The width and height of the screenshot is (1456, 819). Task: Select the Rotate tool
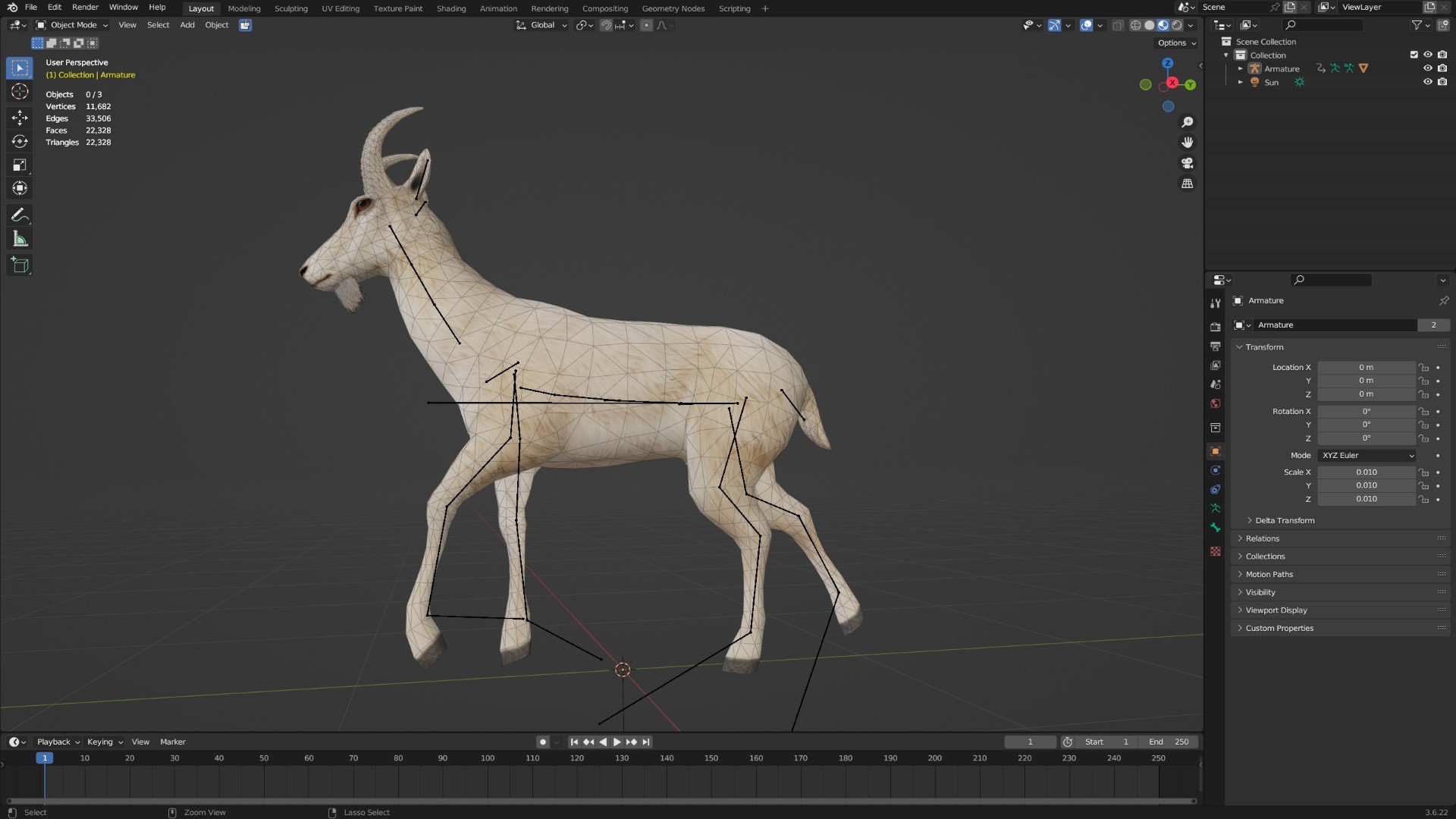(20, 141)
